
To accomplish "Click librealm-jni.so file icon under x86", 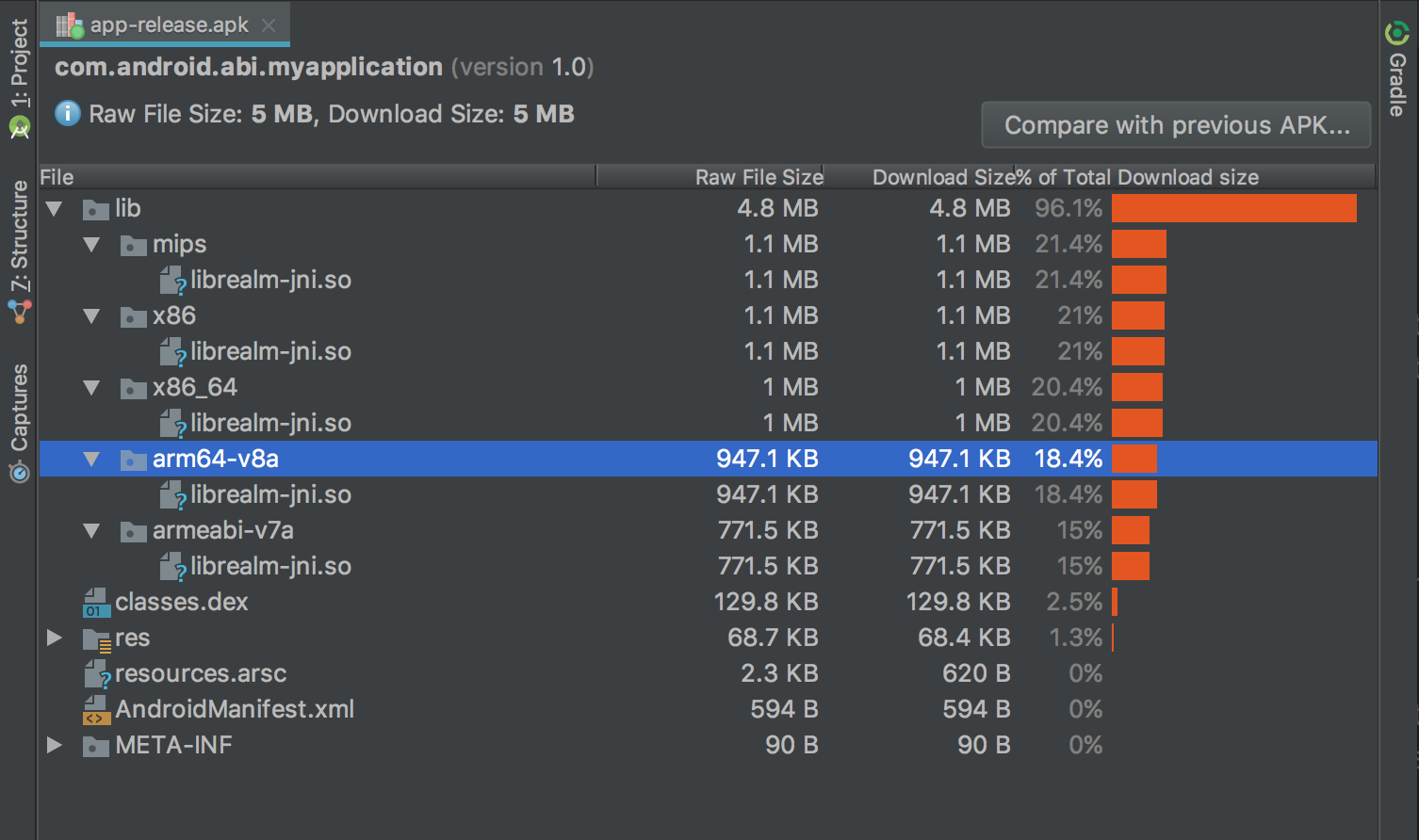I will click(173, 352).
